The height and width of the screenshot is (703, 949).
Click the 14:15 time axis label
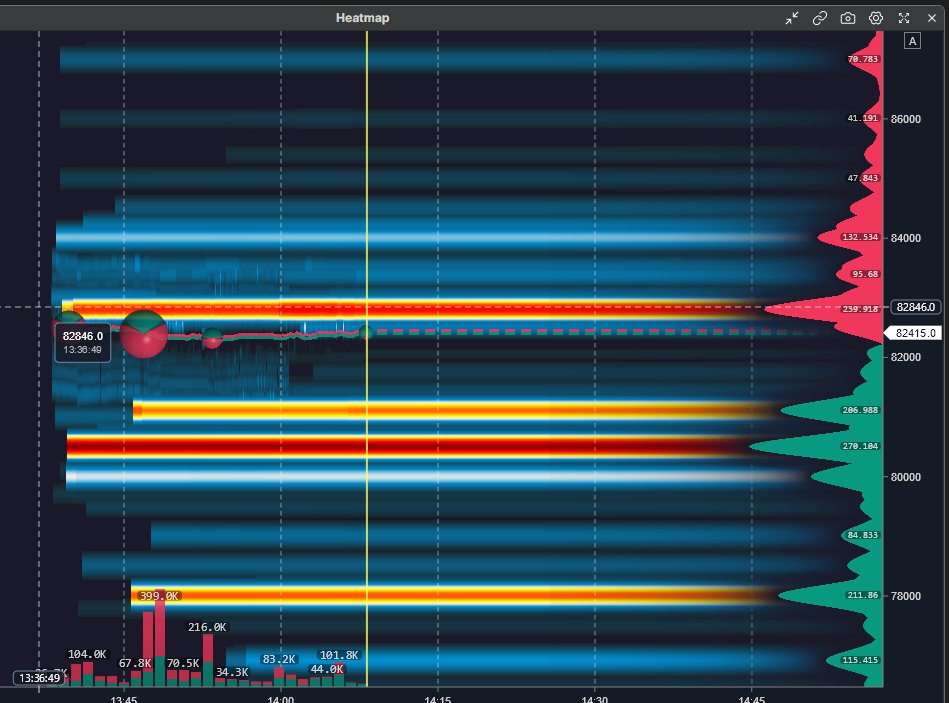tap(438, 699)
